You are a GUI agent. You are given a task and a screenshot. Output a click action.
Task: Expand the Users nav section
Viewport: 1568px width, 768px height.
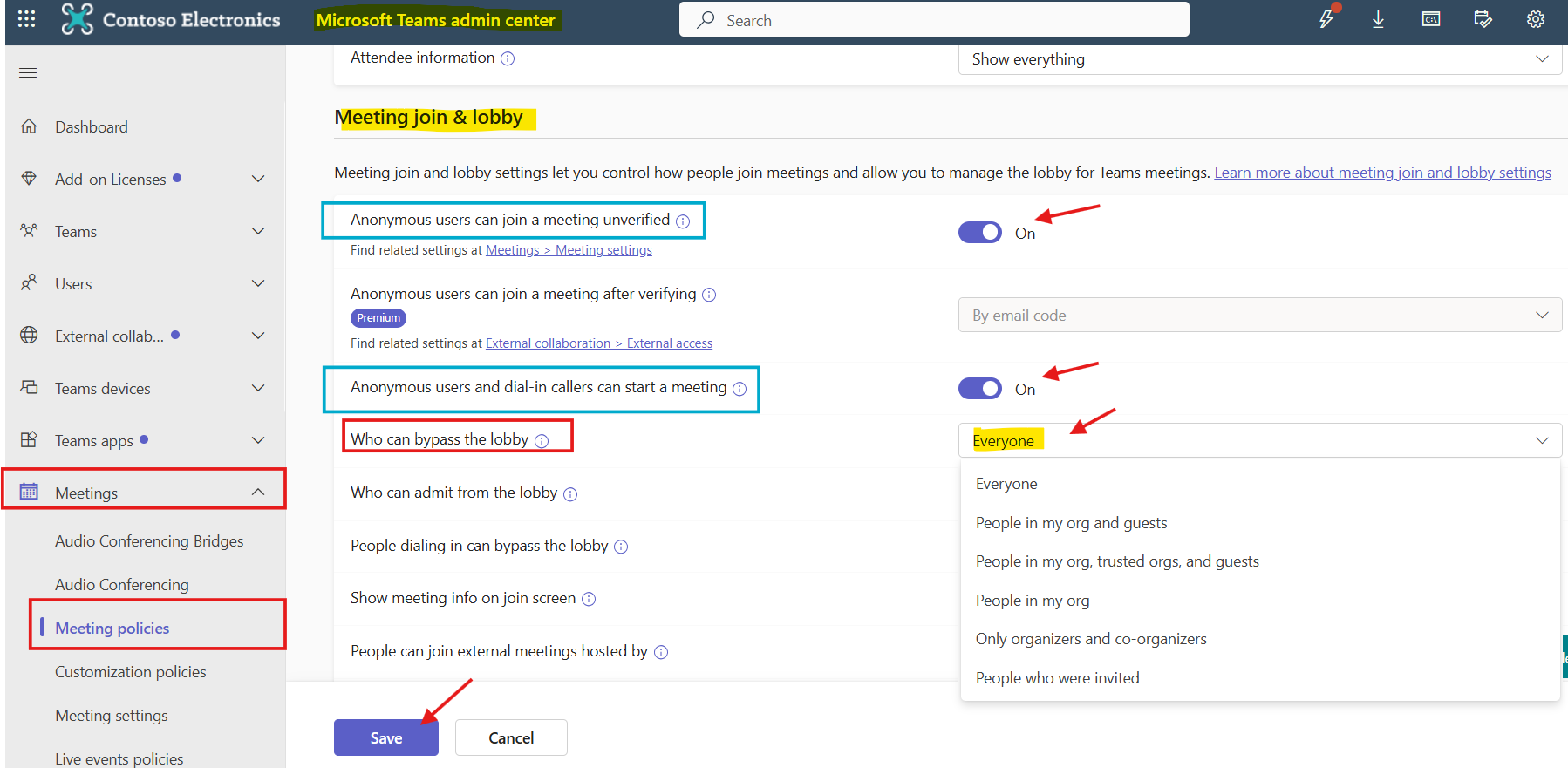(x=258, y=283)
